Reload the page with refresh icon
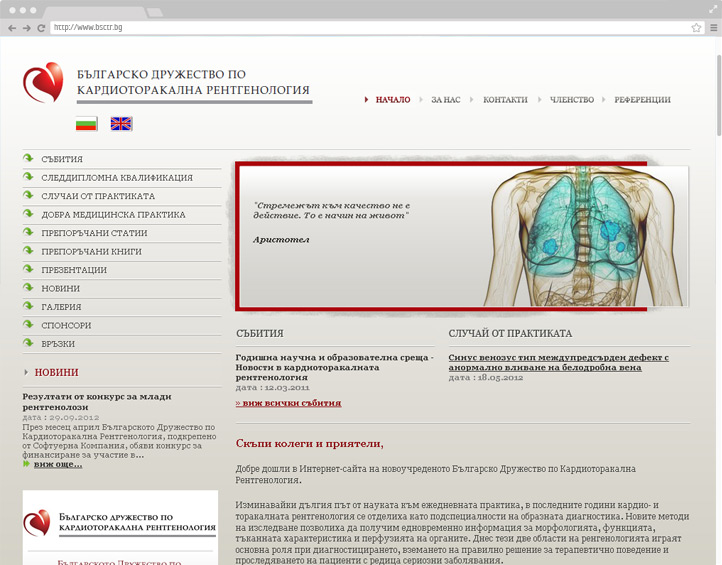The width and height of the screenshot is (722, 565). click(x=41, y=28)
